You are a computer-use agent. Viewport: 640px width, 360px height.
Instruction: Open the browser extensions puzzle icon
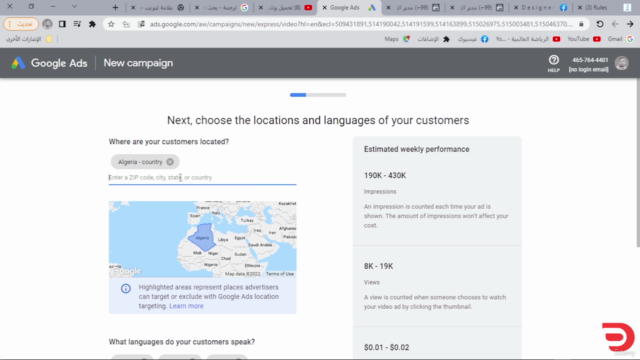coord(92,24)
